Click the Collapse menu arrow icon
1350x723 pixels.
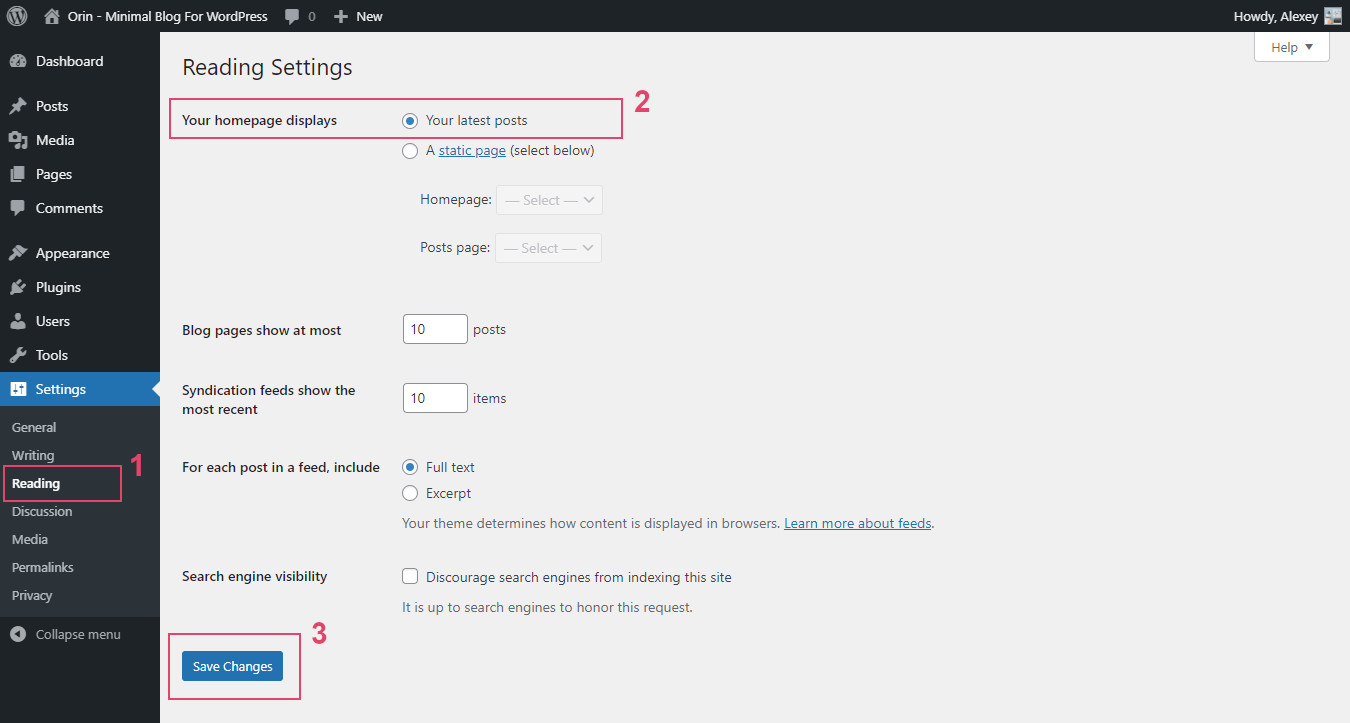[x=18, y=634]
